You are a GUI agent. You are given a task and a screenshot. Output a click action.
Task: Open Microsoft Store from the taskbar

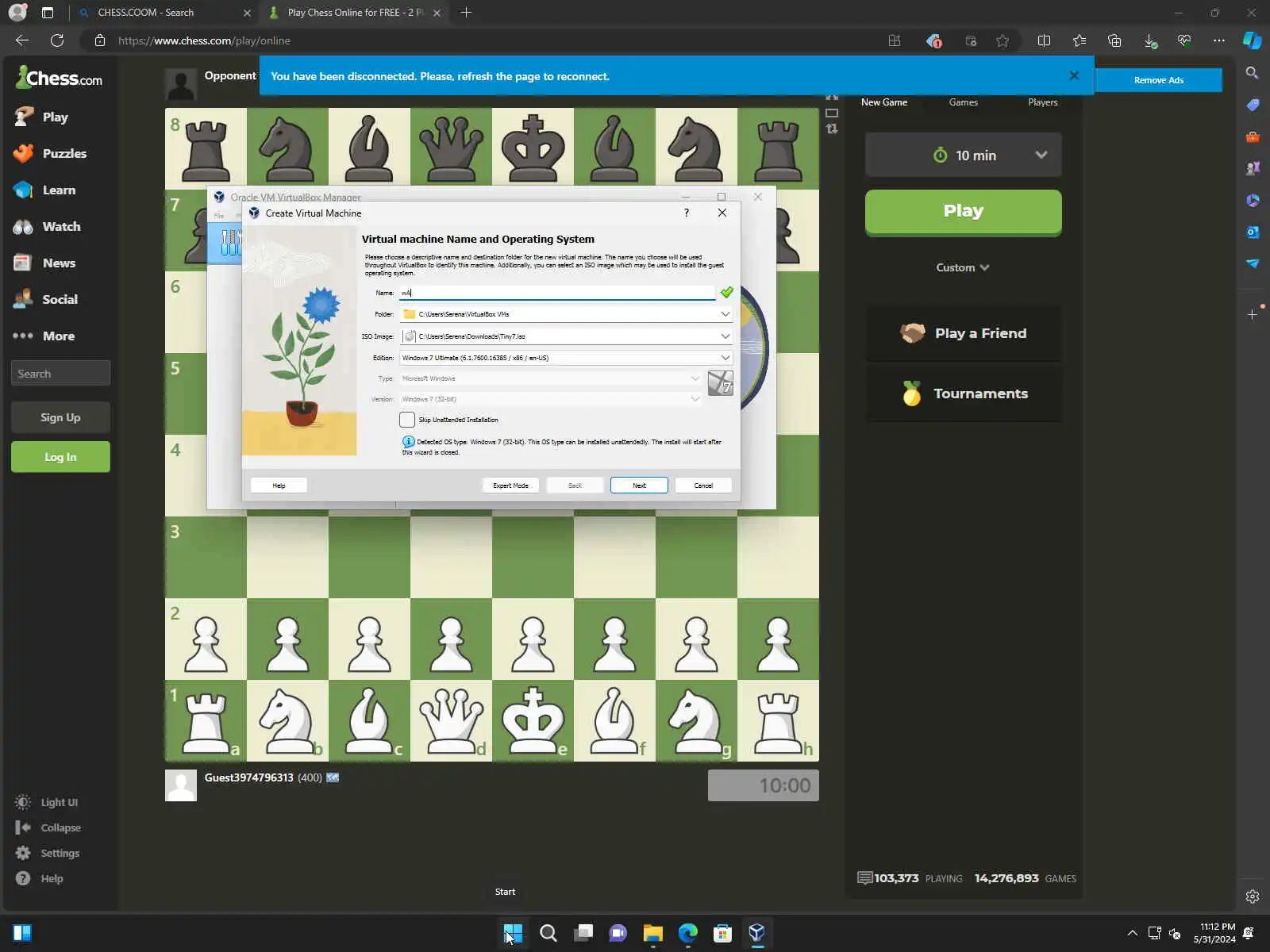tap(722, 933)
